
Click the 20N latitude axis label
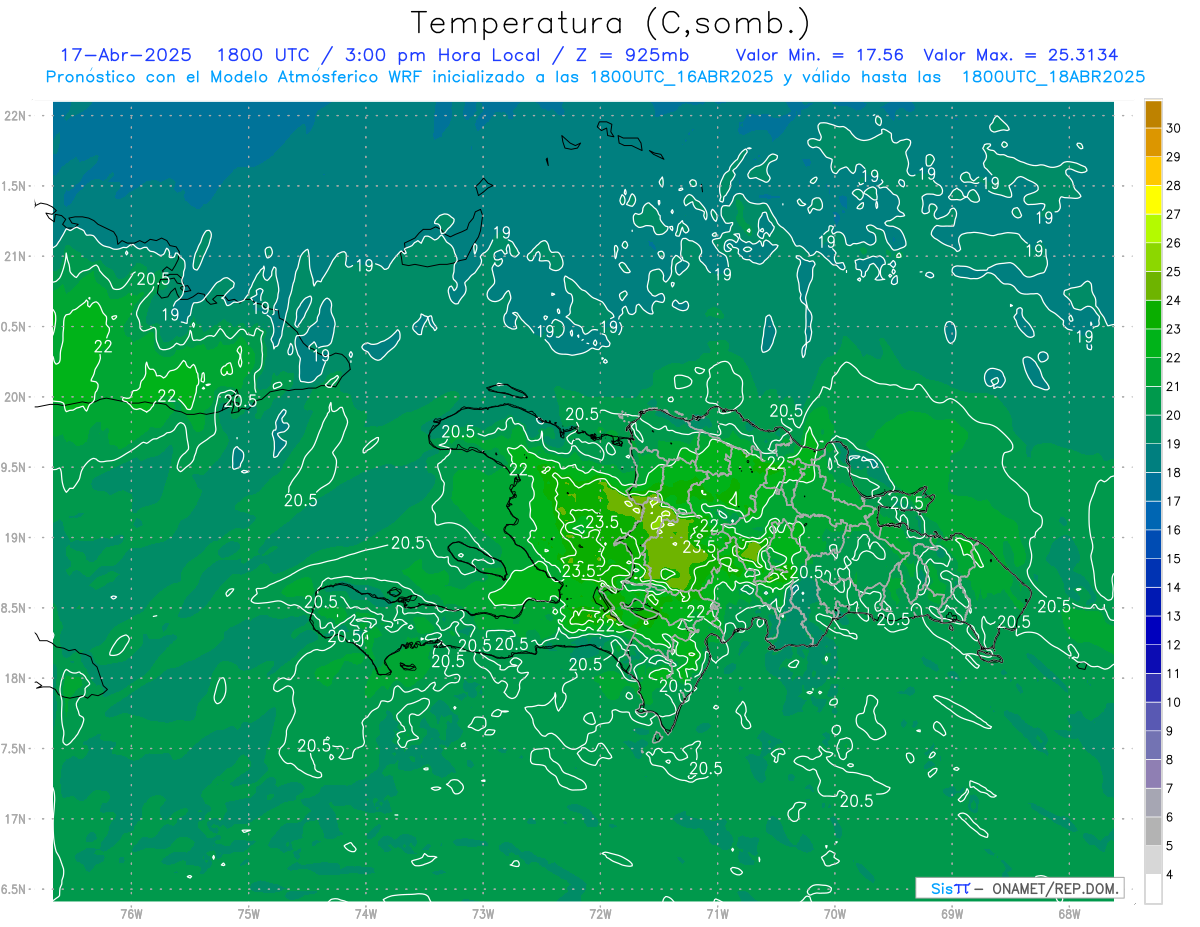click(16, 397)
